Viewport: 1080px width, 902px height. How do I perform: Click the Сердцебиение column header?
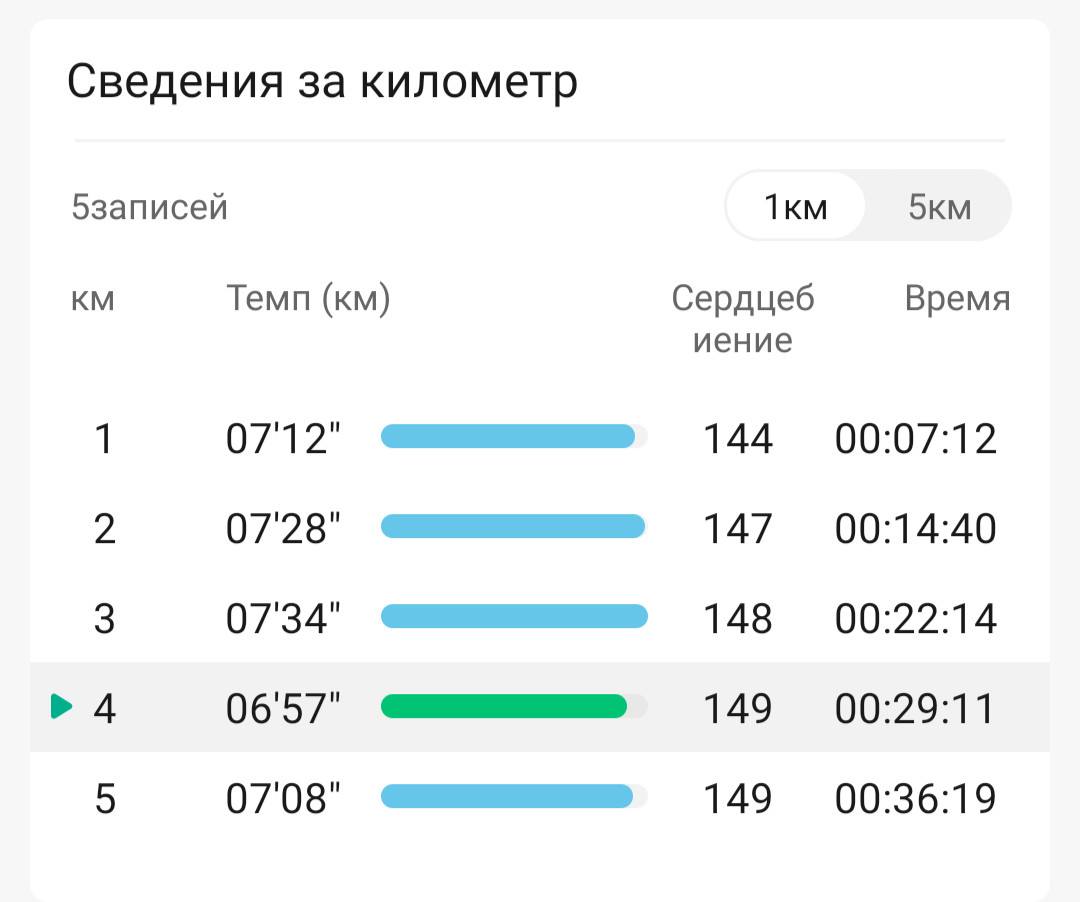click(x=742, y=319)
